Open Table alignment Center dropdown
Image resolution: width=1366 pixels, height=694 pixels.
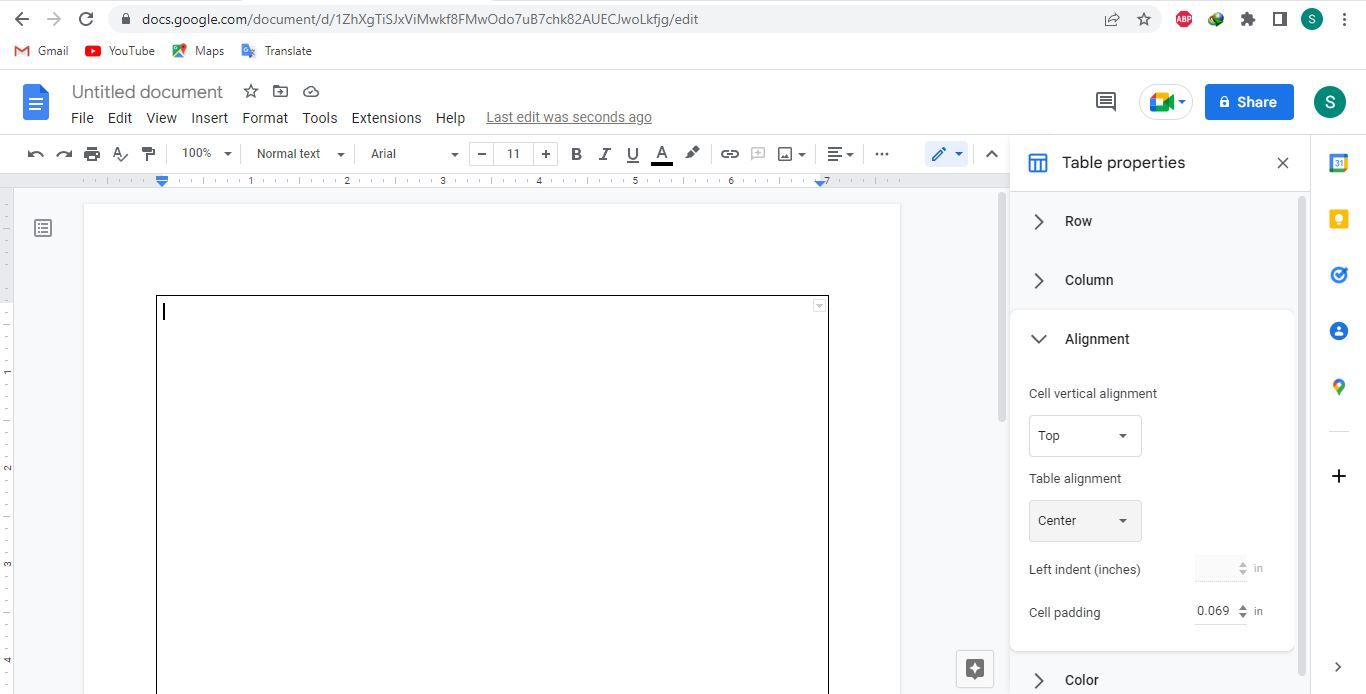[x=1085, y=521]
